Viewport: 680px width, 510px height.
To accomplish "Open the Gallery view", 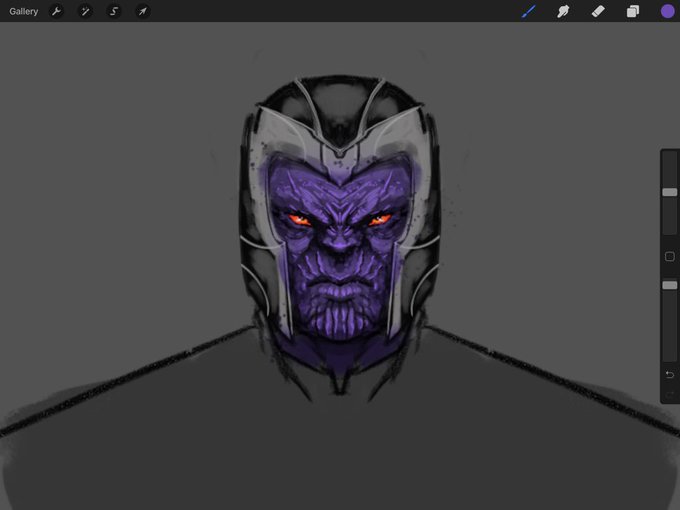I will tap(23, 11).
